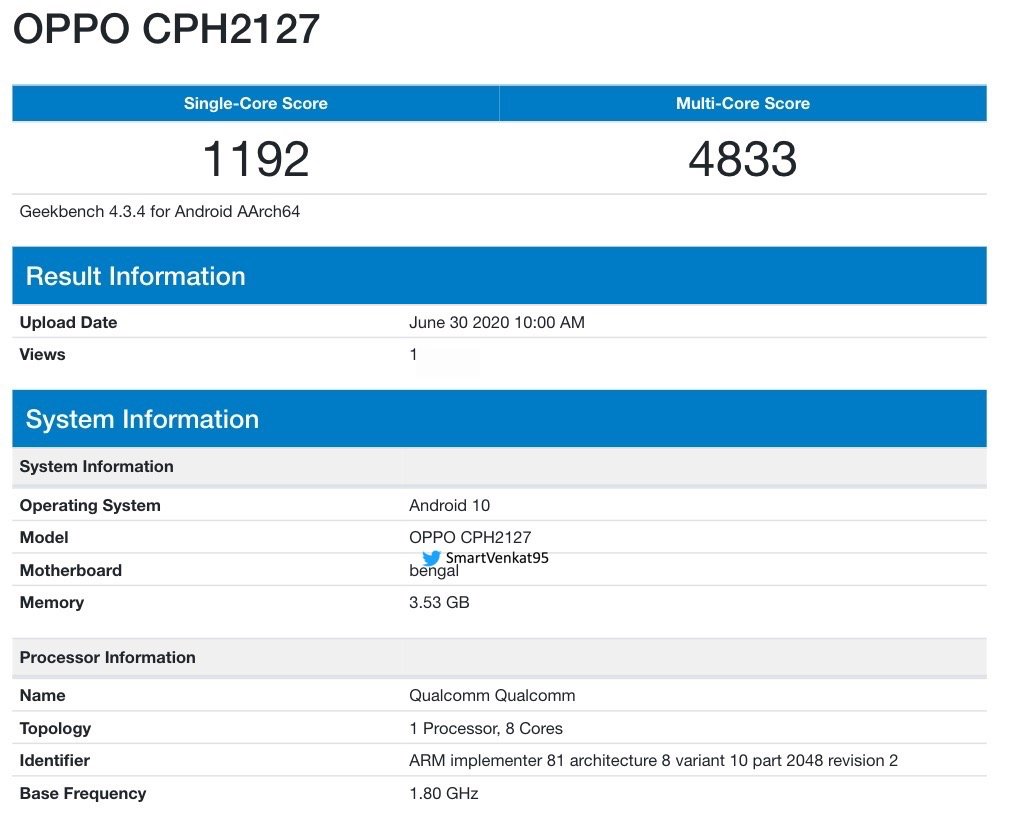Select the Single-Core Score header
This screenshot has width=1009, height=813.
pyautogui.click(x=255, y=103)
